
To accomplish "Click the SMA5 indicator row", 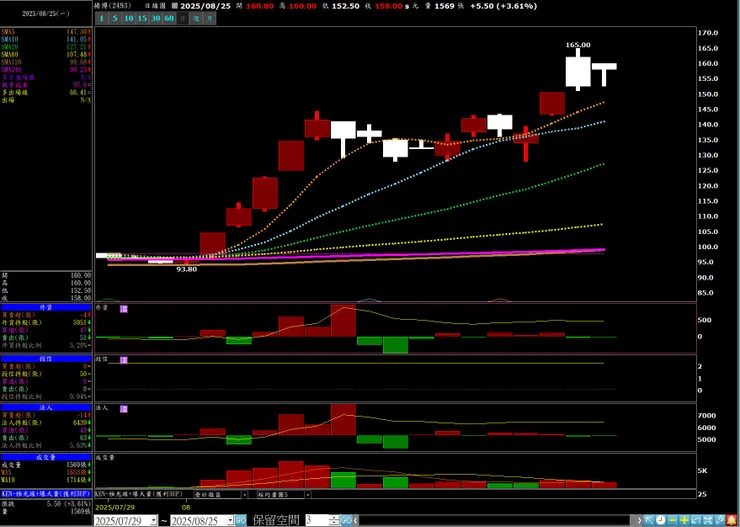I will click(46, 31).
